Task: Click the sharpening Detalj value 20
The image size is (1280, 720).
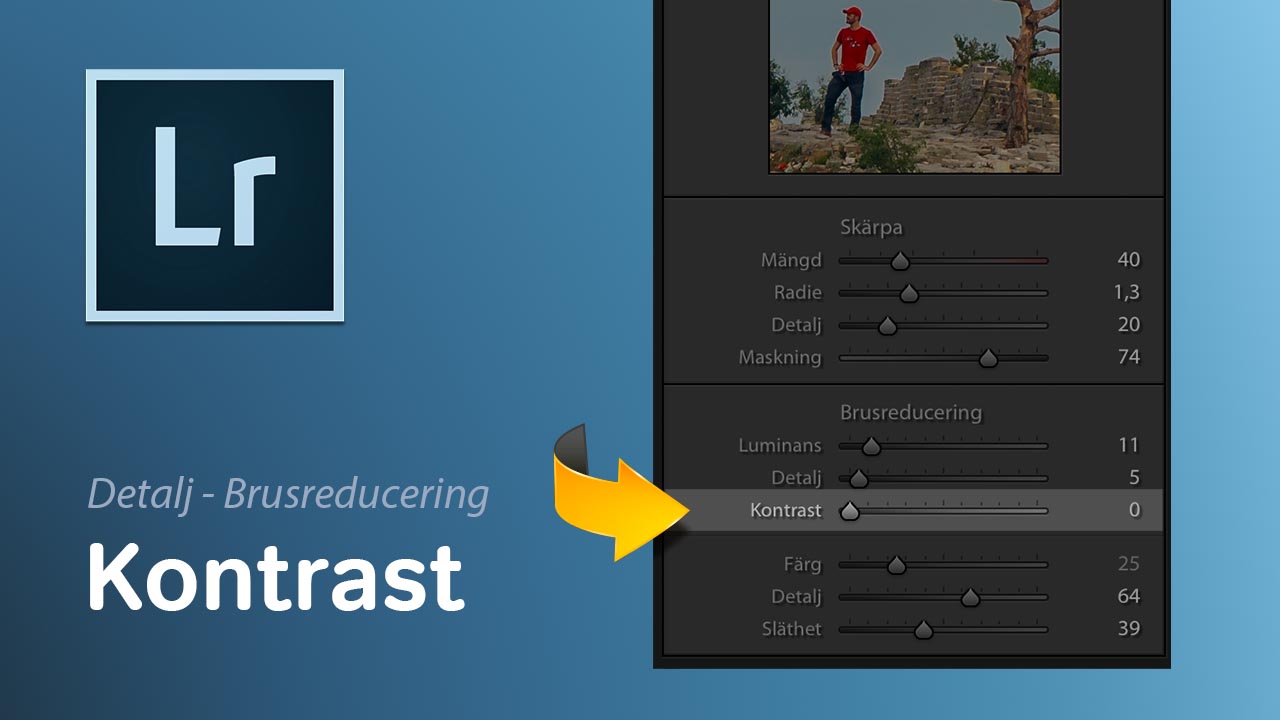Action: [x=1128, y=325]
